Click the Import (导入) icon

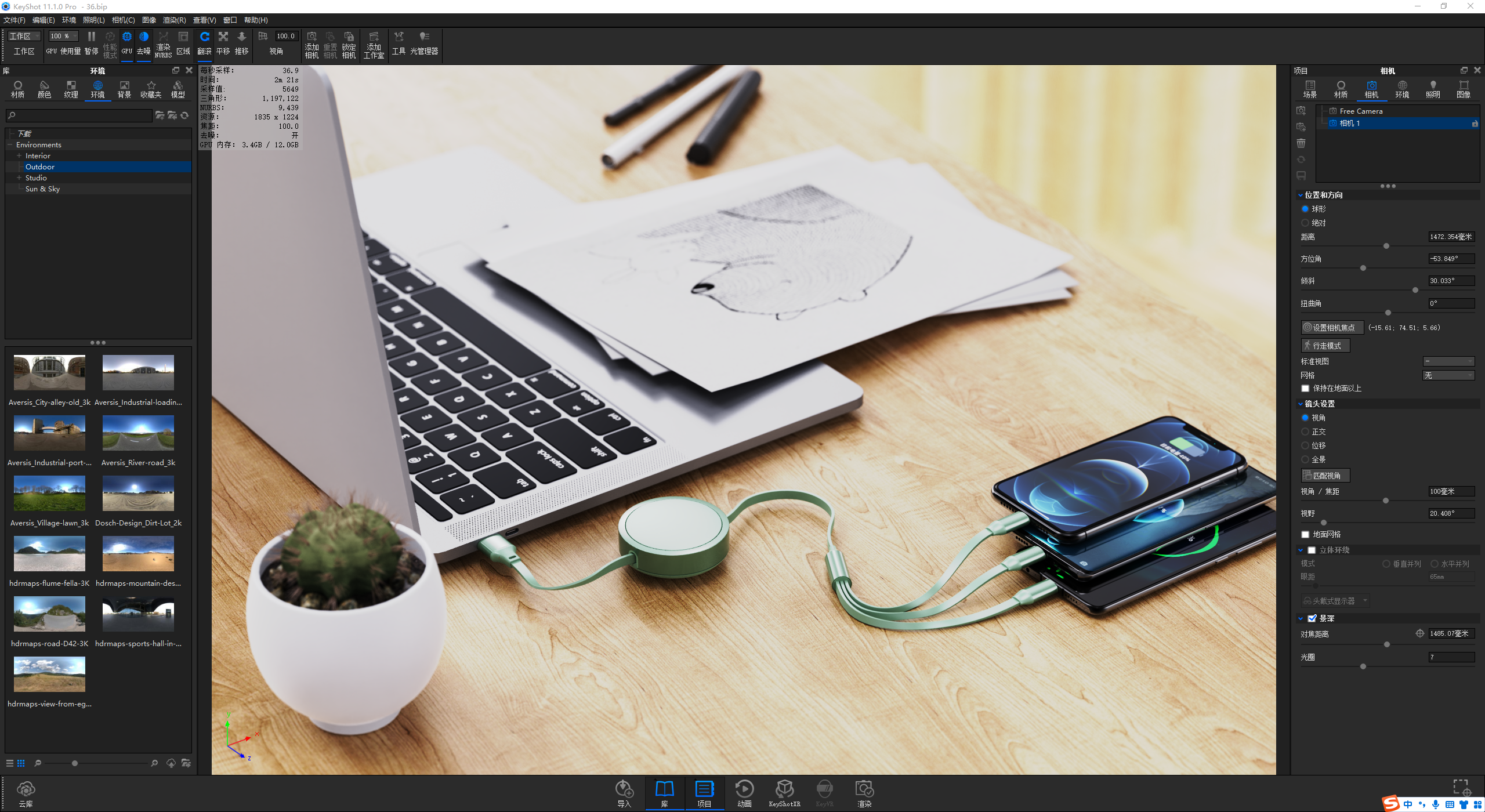coord(624,793)
